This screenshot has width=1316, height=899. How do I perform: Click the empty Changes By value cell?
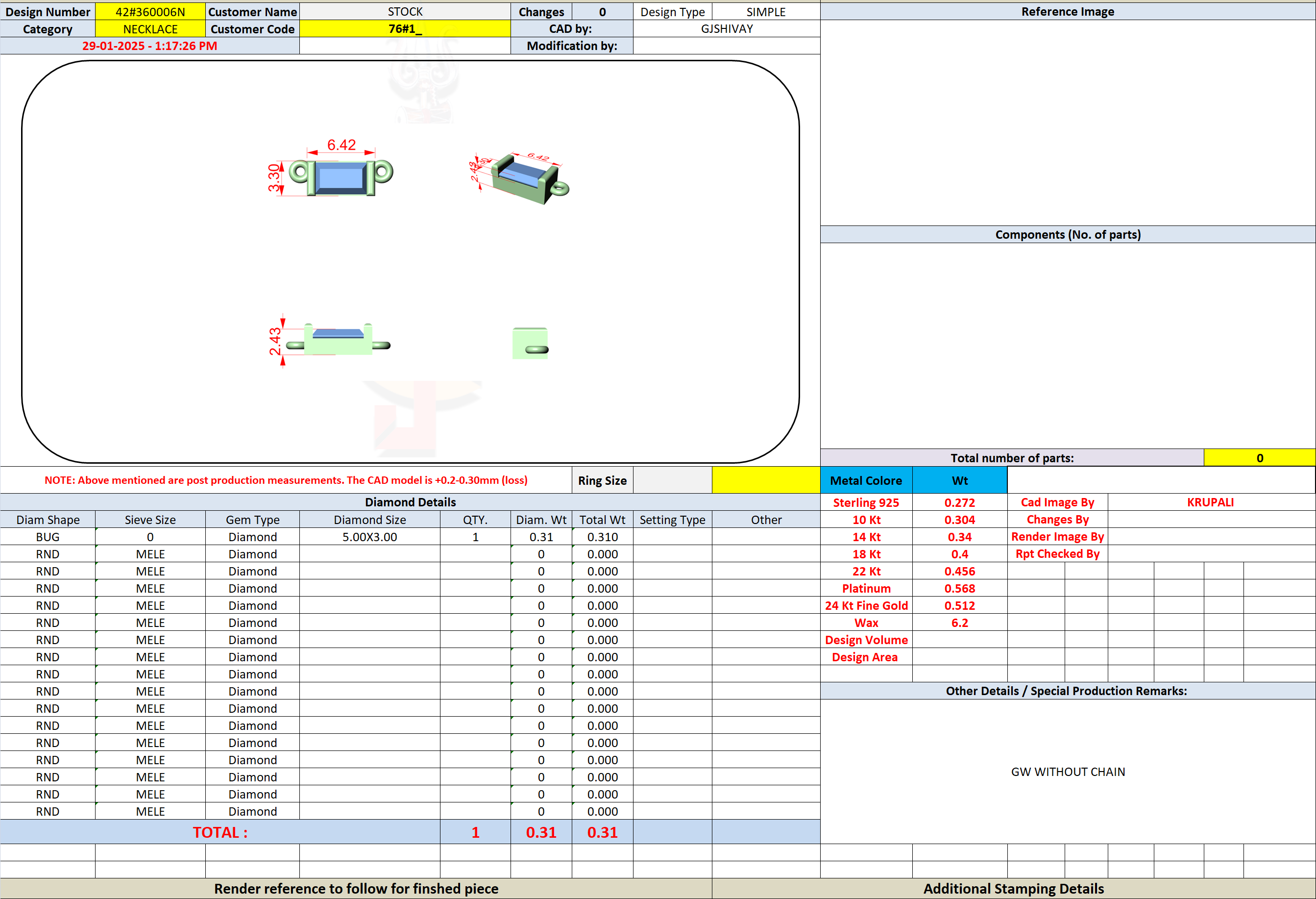coord(1211,520)
